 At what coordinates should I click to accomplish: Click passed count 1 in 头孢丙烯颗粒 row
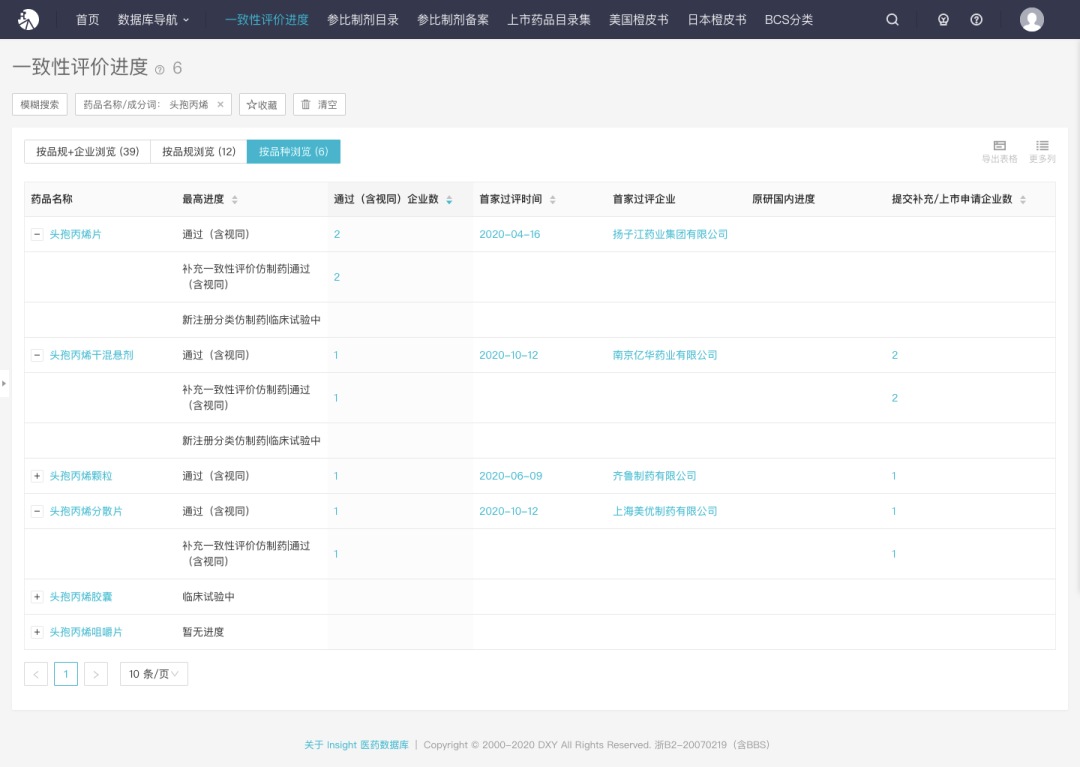coord(336,476)
